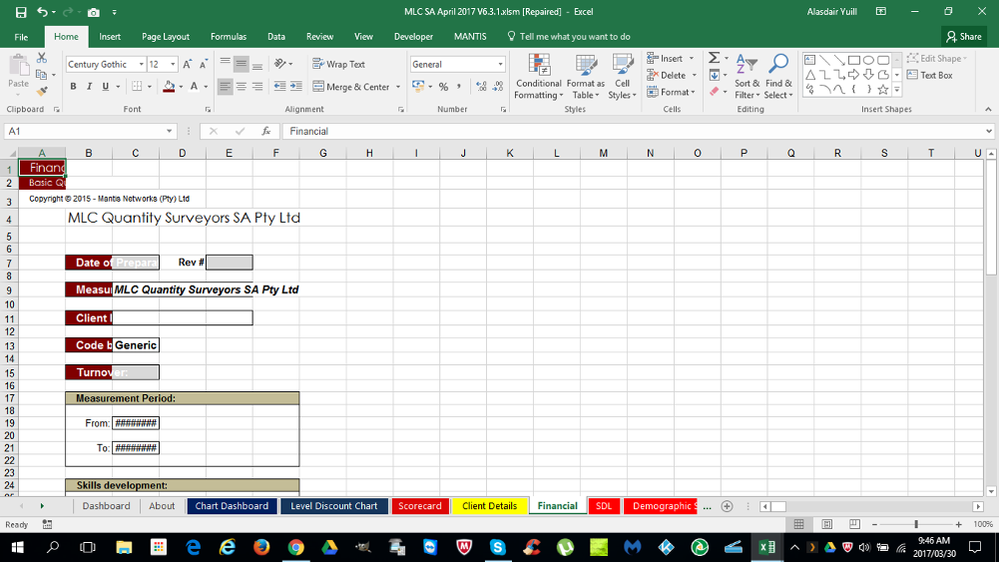Image resolution: width=999 pixels, height=562 pixels.
Task: Click Format in the Cells group
Action: 670,92
